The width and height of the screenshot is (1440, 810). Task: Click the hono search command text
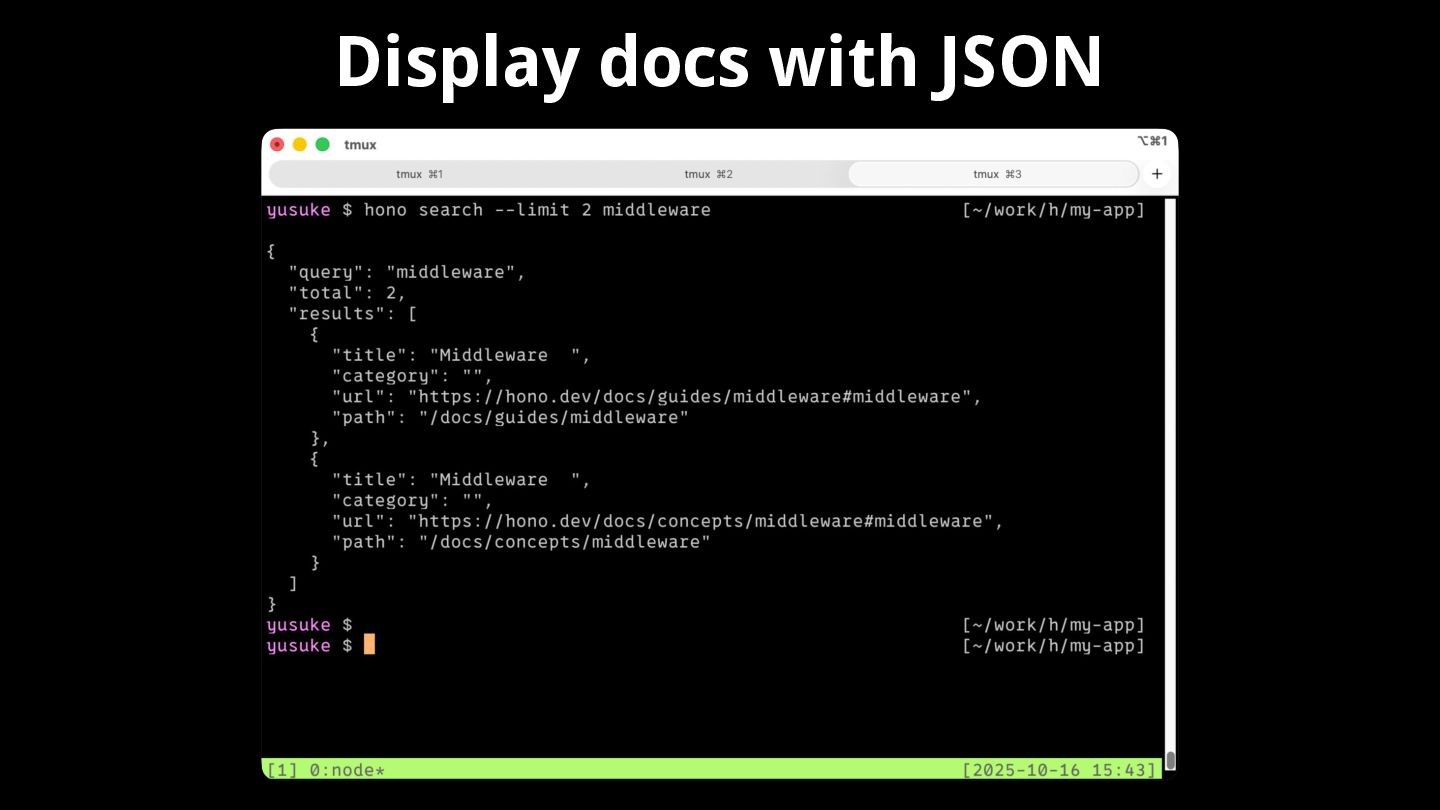pos(537,210)
